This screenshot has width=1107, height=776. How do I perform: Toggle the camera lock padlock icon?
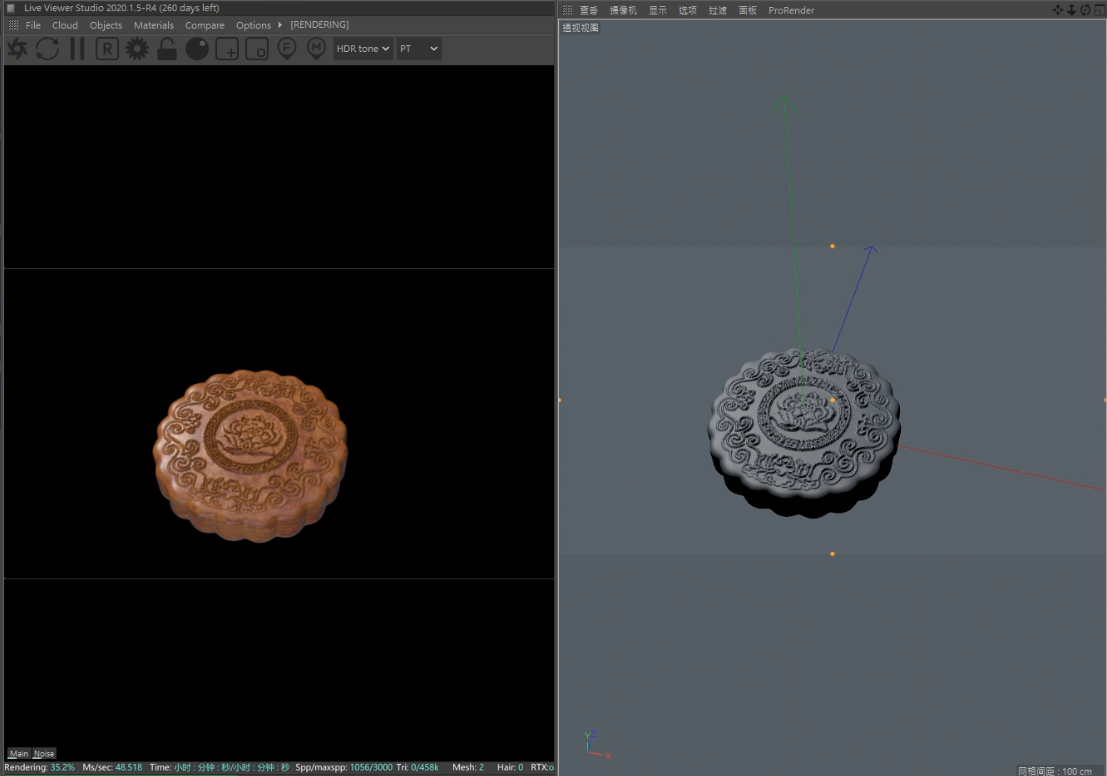167,49
